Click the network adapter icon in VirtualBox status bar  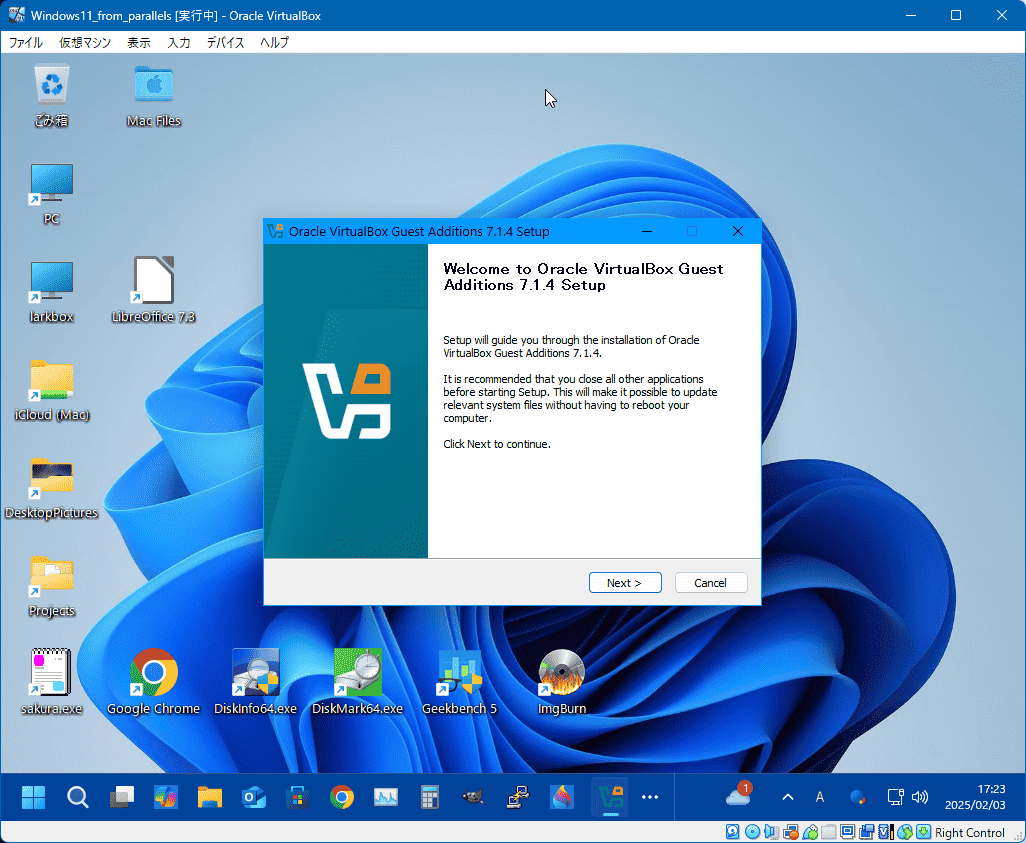tap(790, 832)
